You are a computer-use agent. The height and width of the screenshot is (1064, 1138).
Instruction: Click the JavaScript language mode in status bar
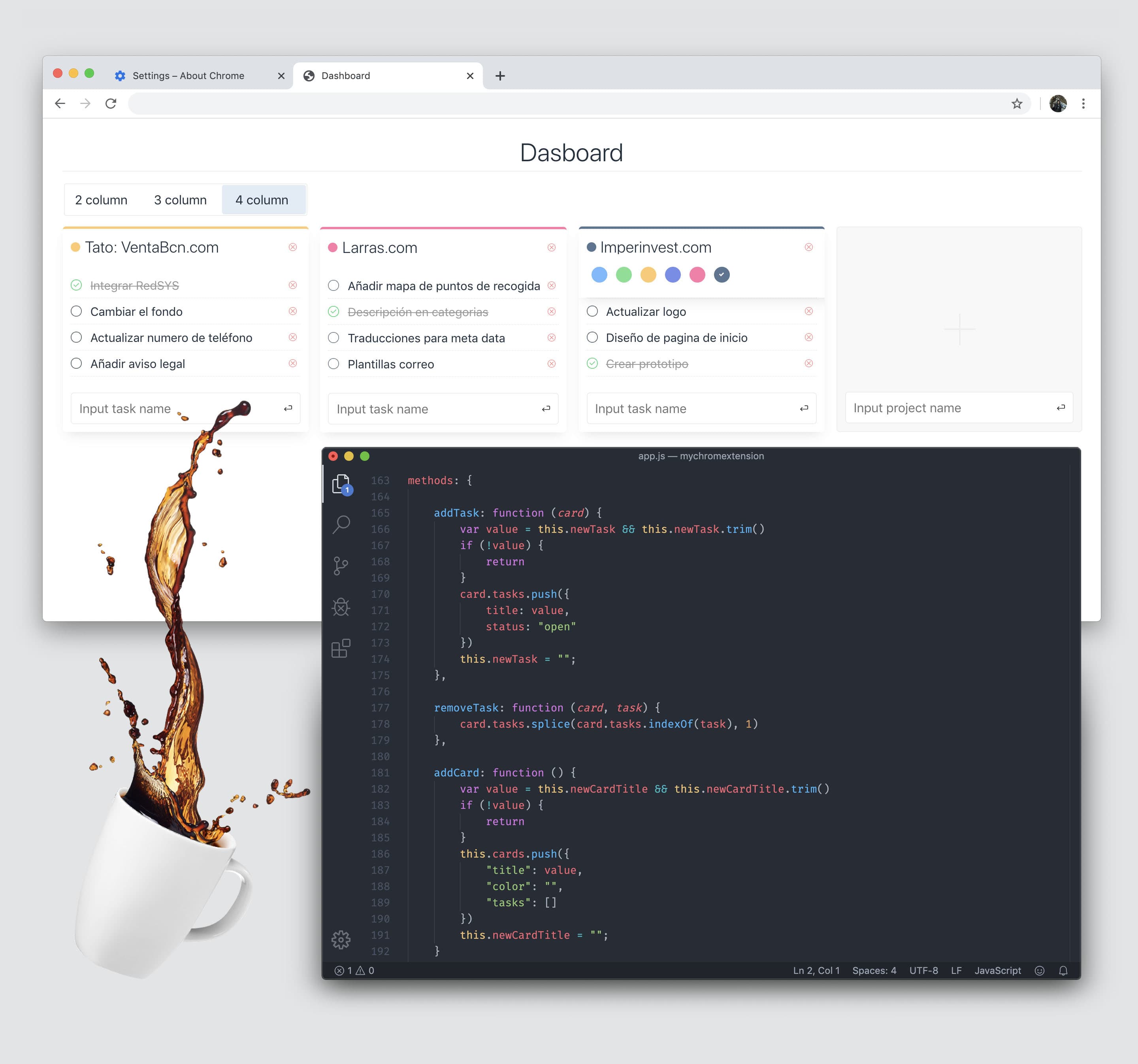[998, 971]
